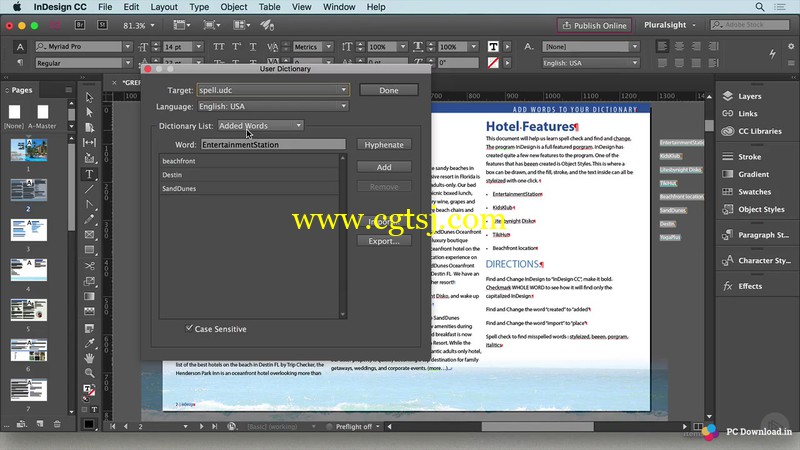This screenshot has width=800, height=450.
Task: Open the Layers panel
Action: point(749,96)
